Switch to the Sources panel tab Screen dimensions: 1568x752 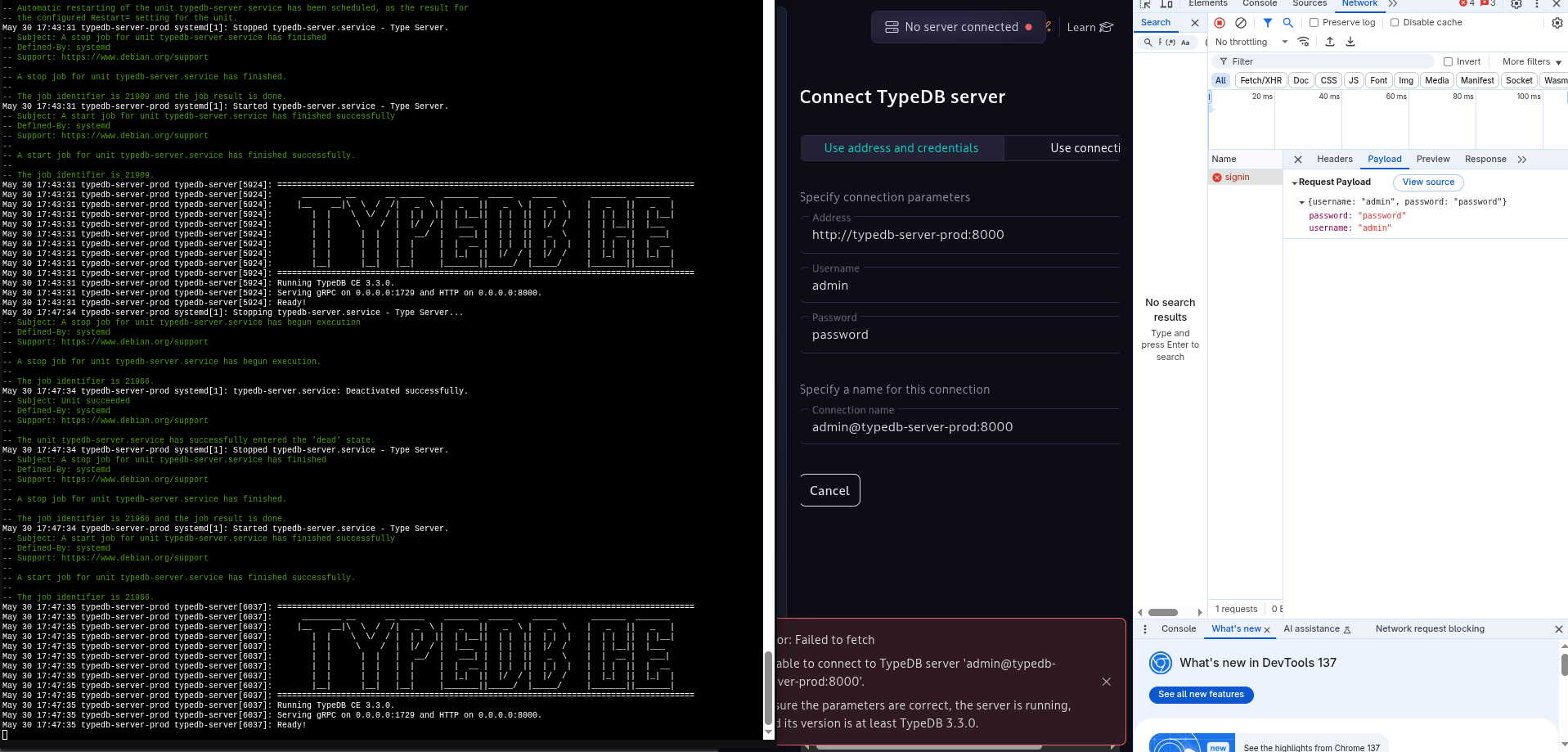1310,3
